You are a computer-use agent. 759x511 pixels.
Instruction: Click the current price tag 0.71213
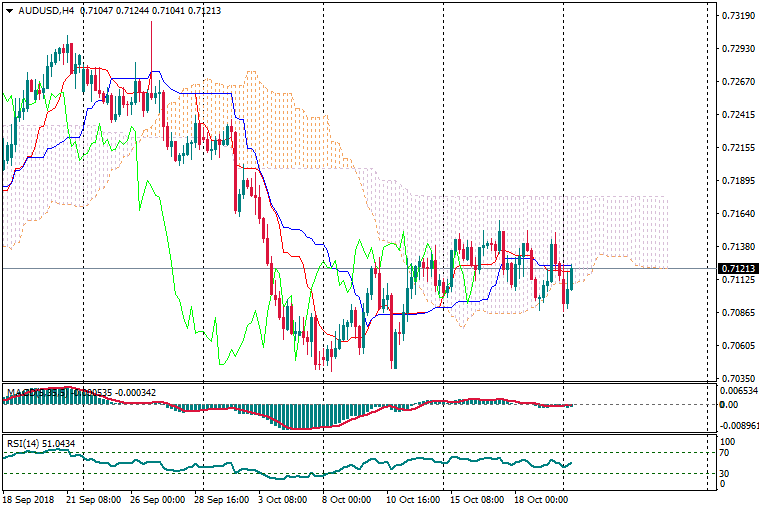(736, 268)
